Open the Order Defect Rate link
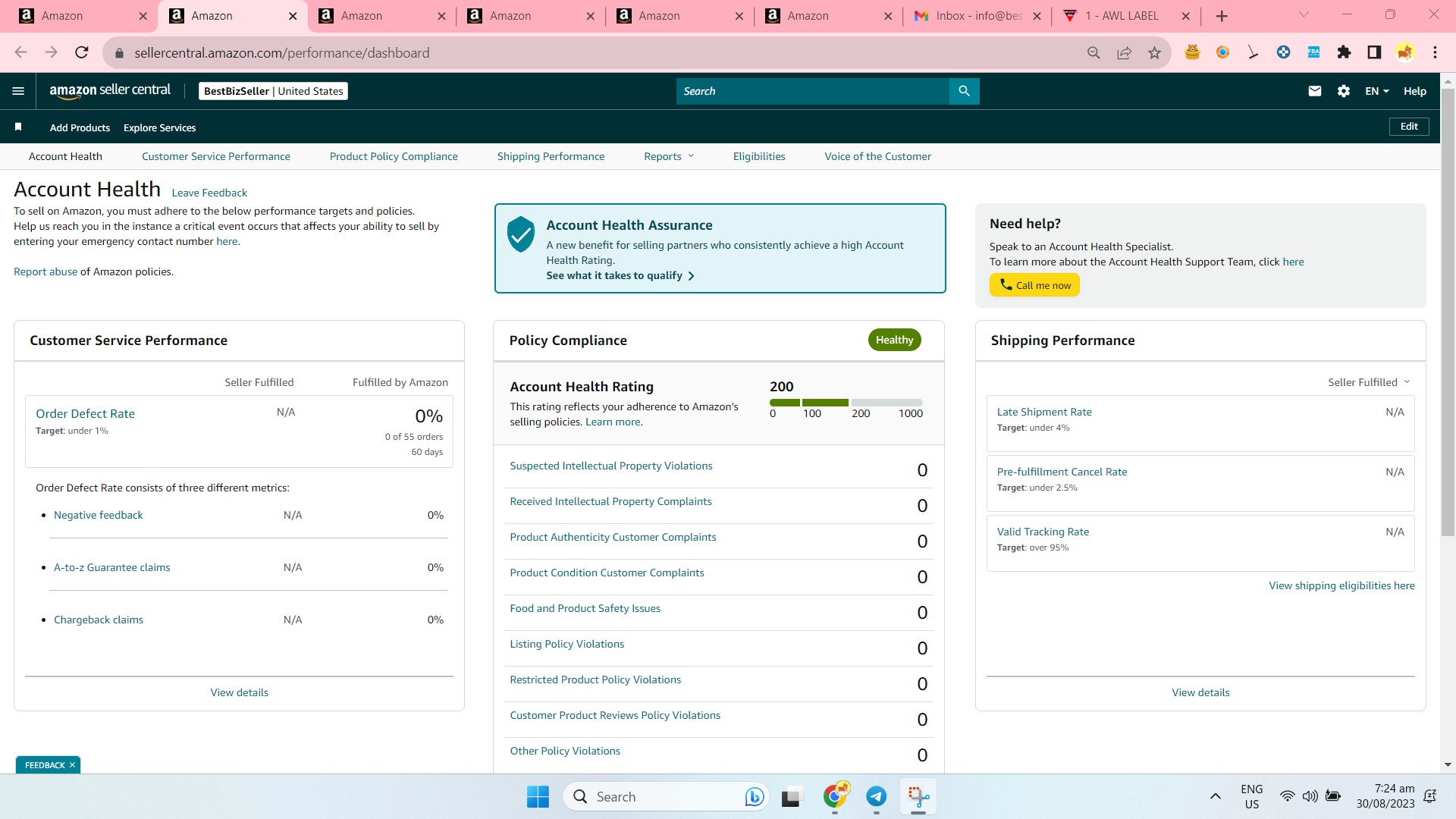The image size is (1456, 819). [85, 413]
